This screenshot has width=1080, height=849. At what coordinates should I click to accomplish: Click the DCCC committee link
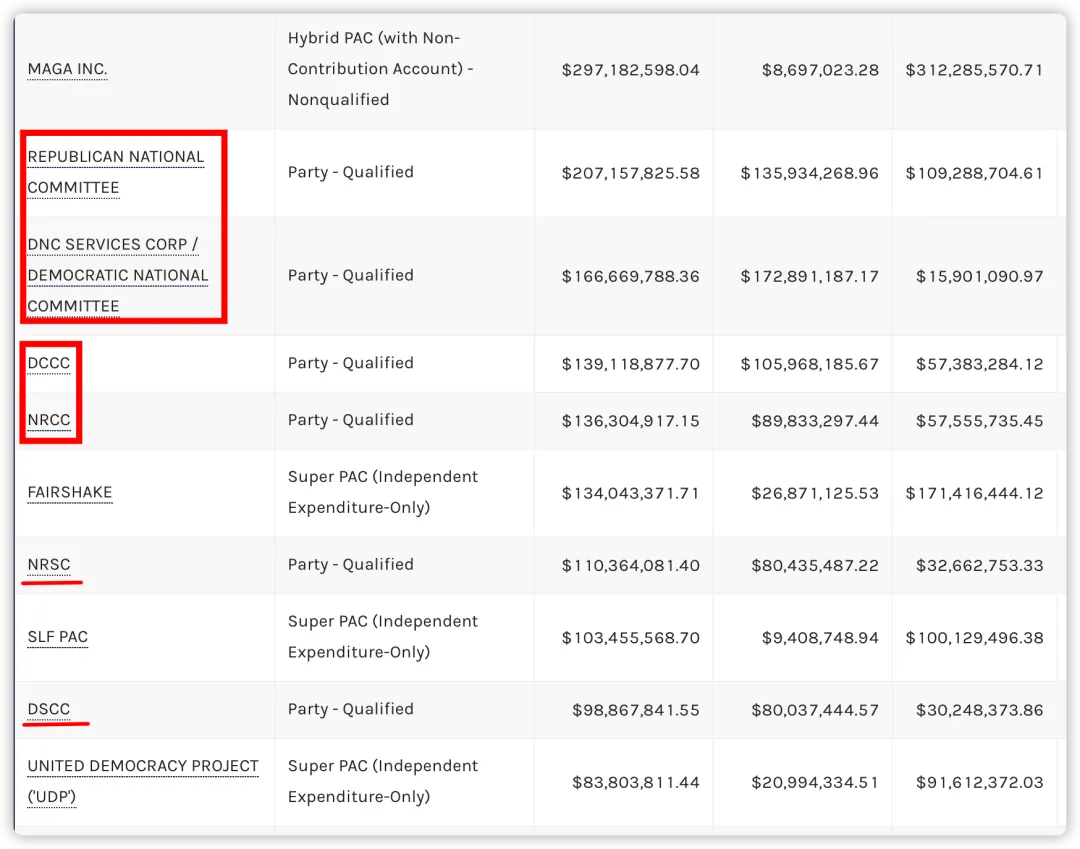[x=49, y=364]
